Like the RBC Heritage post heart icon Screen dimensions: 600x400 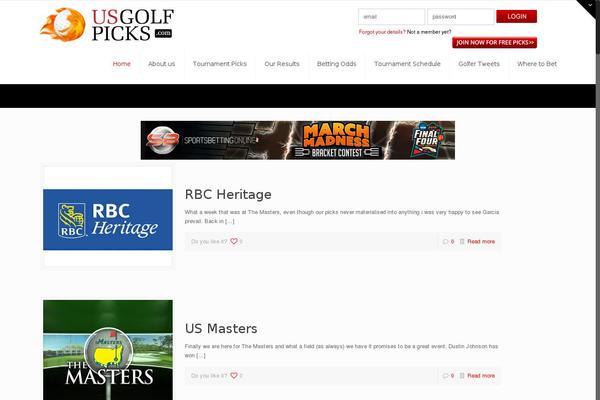tap(234, 242)
